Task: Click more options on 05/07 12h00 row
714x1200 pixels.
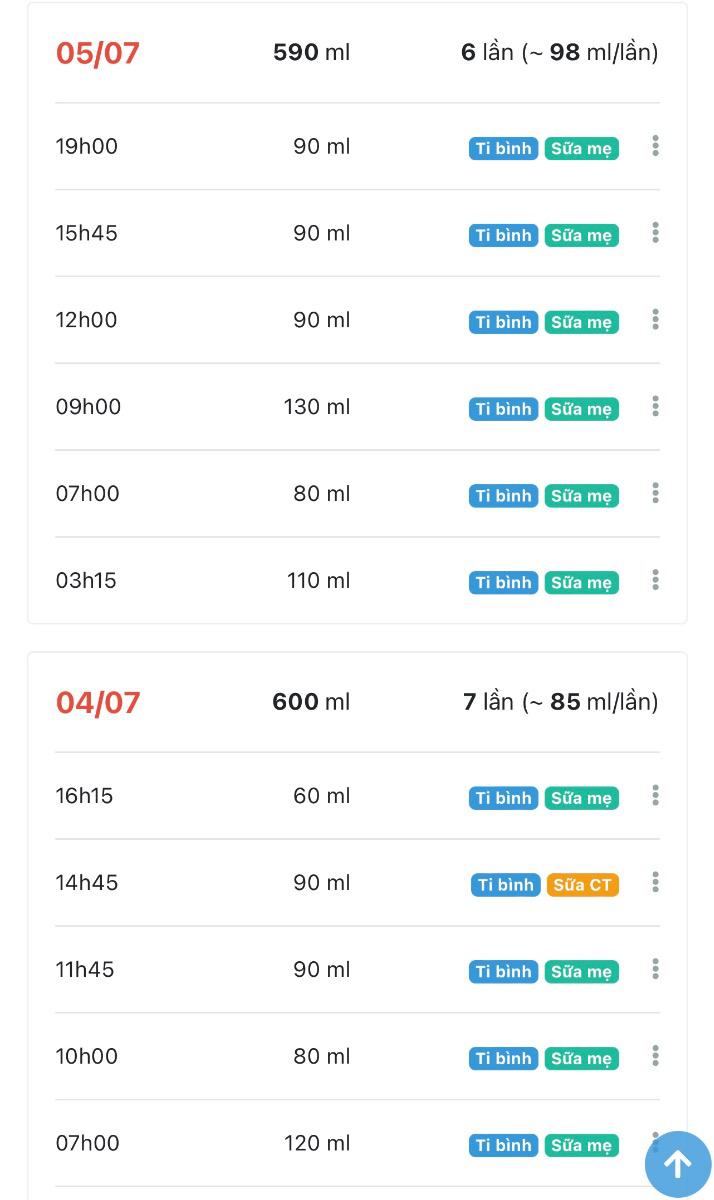Action: click(655, 320)
